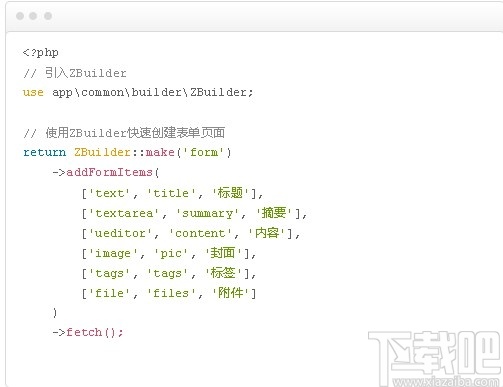Click the 'use' keyword
This screenshot has width=503, height=387.
click(33, 92)
